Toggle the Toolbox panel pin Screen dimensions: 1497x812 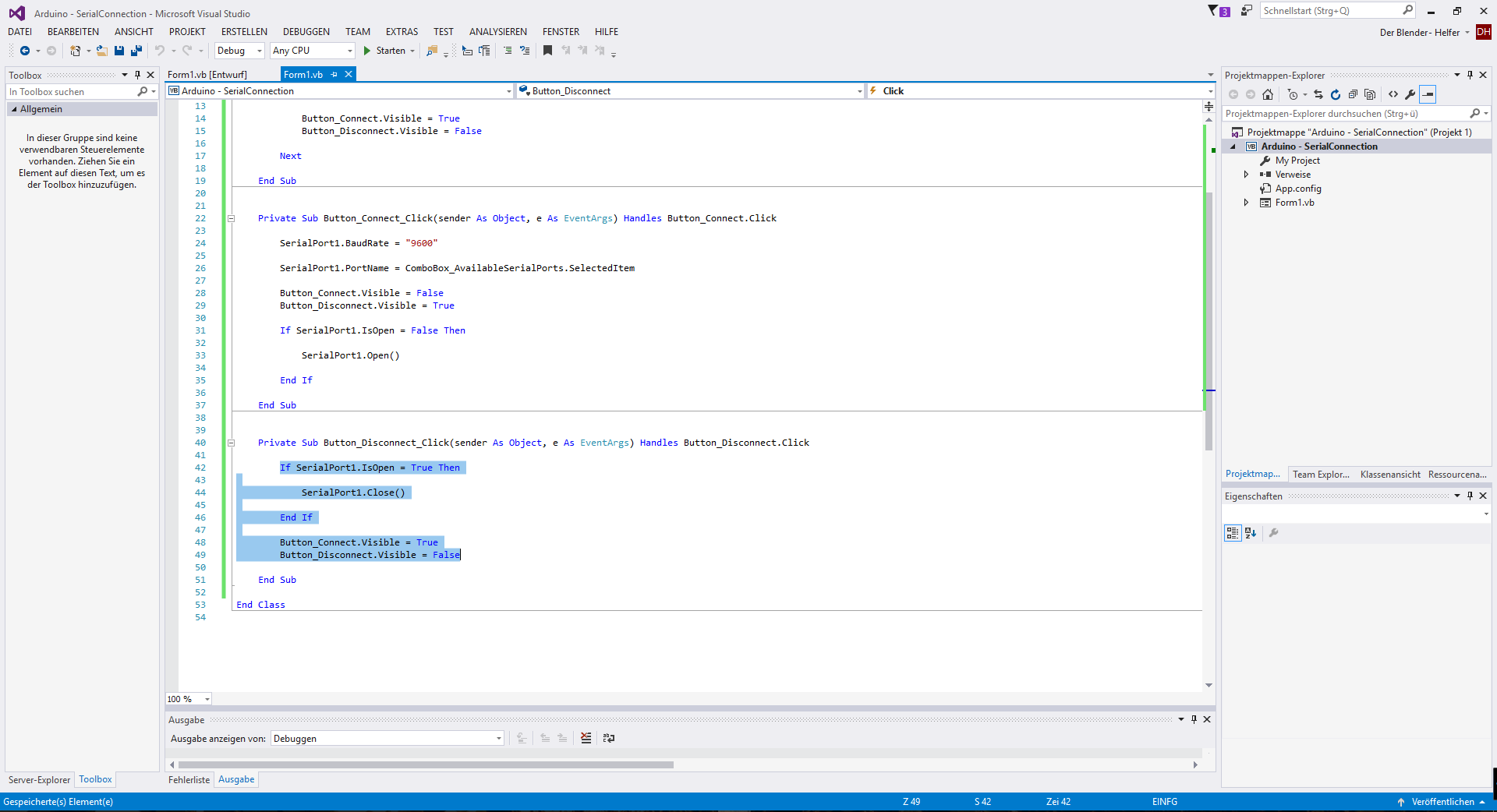click(x=137, y=75)
